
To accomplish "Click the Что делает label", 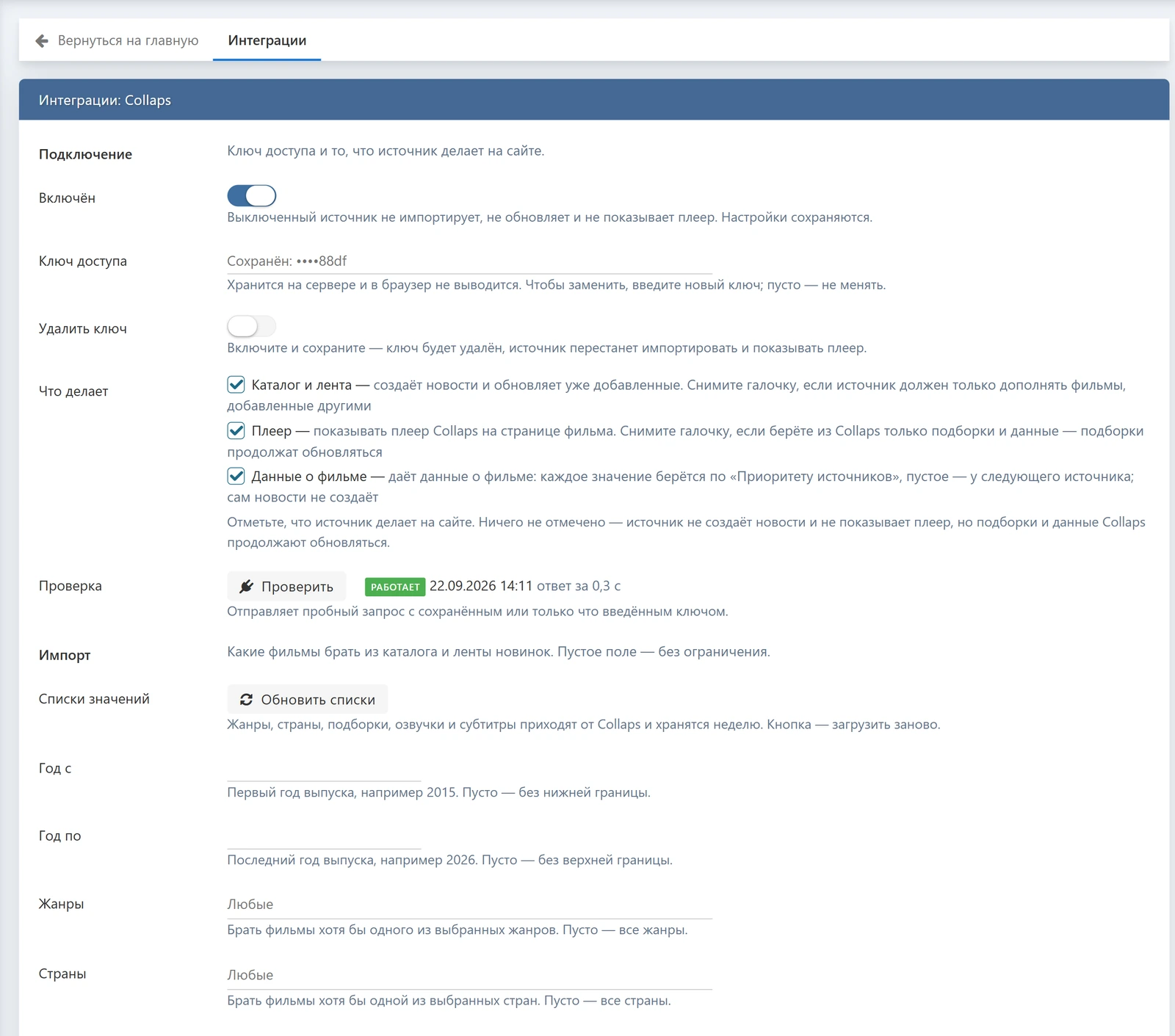I will pyautogui.click(x=73, y=391).
